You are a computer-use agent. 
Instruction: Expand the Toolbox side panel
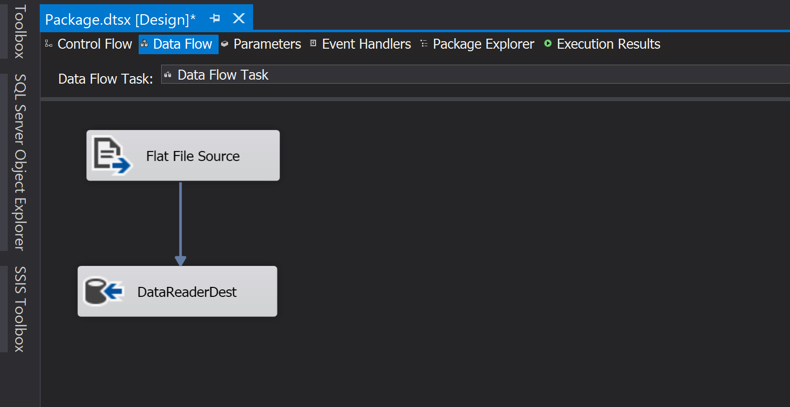coord(19,32)
